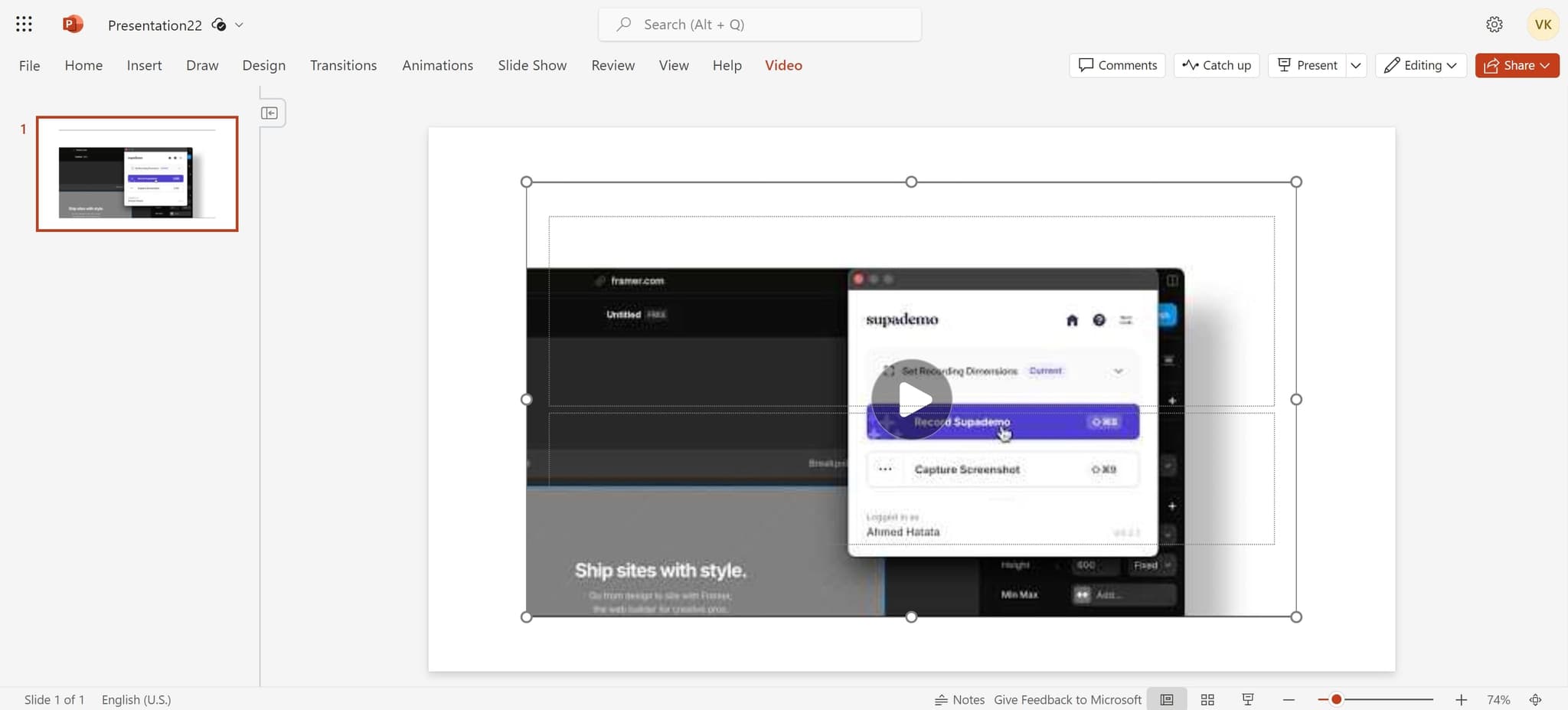Fit slide to current window

(x=1535, y=699)
